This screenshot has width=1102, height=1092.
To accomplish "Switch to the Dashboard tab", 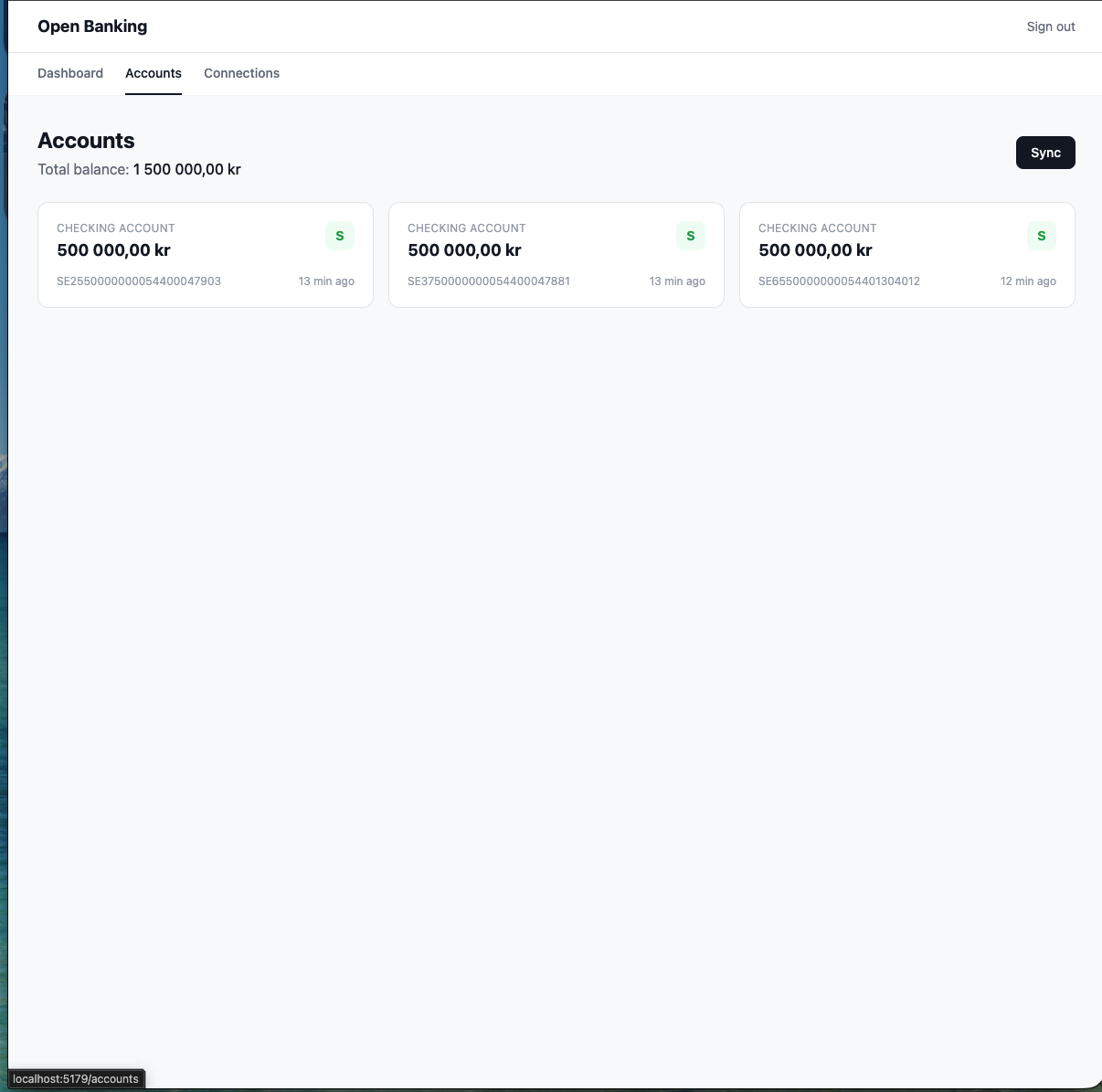I will click(x=70, y=73).
